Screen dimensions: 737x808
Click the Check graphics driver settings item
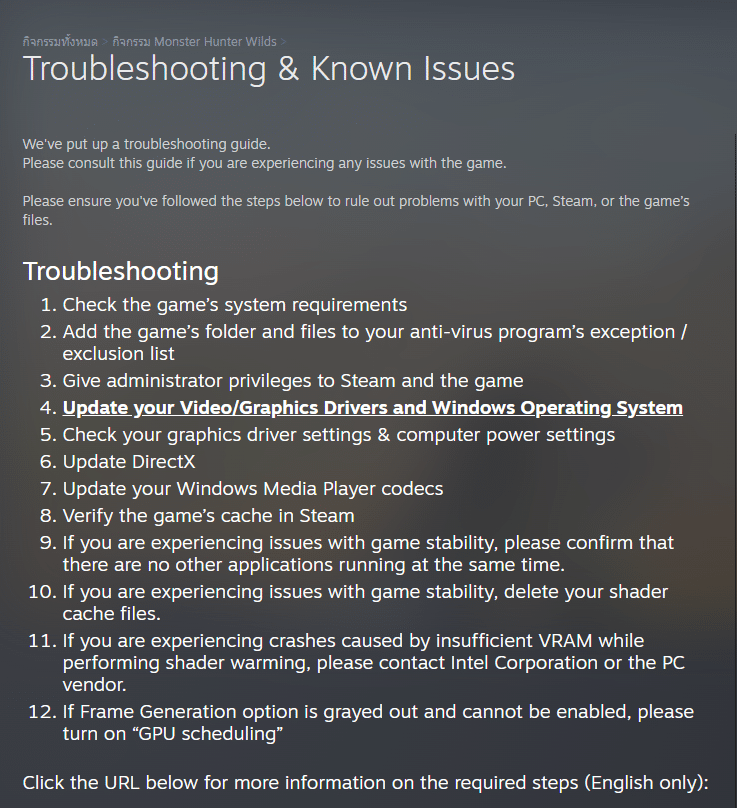tap(339, 435)
